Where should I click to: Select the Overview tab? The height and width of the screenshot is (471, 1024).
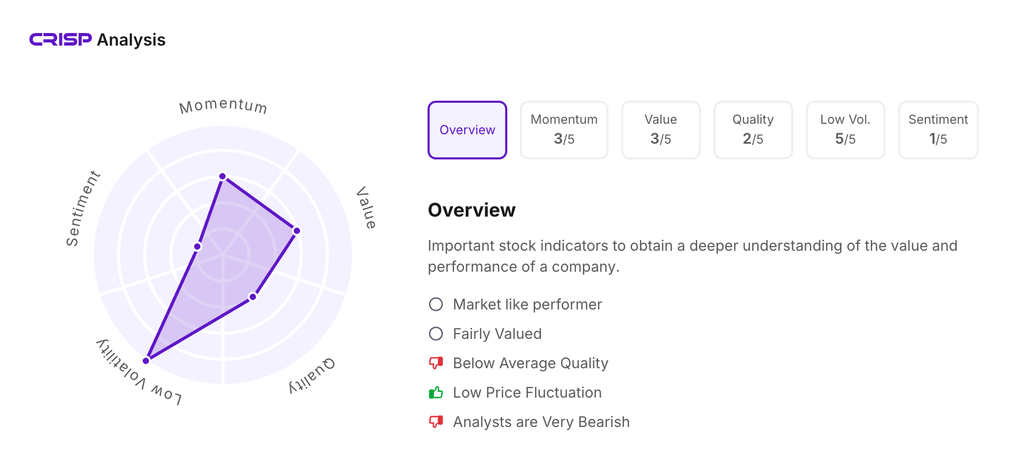tap(467, 130)
